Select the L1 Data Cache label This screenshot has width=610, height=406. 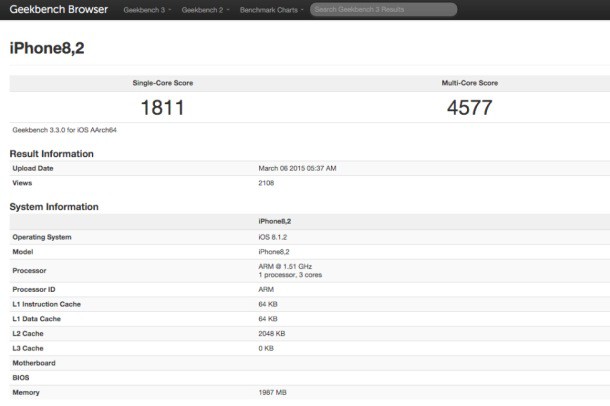(37, 319)
